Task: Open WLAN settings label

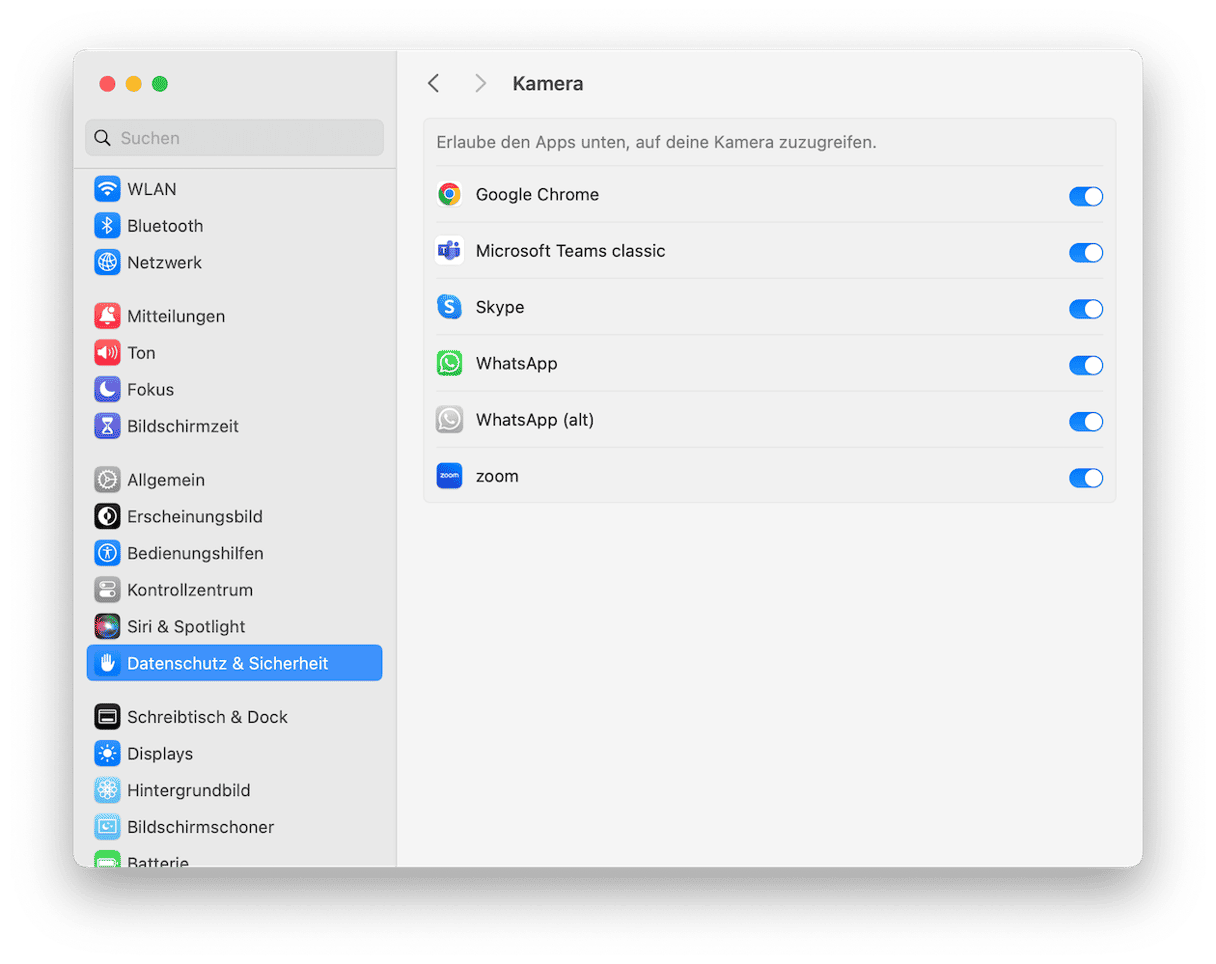Action: click(x=152, y=189)
